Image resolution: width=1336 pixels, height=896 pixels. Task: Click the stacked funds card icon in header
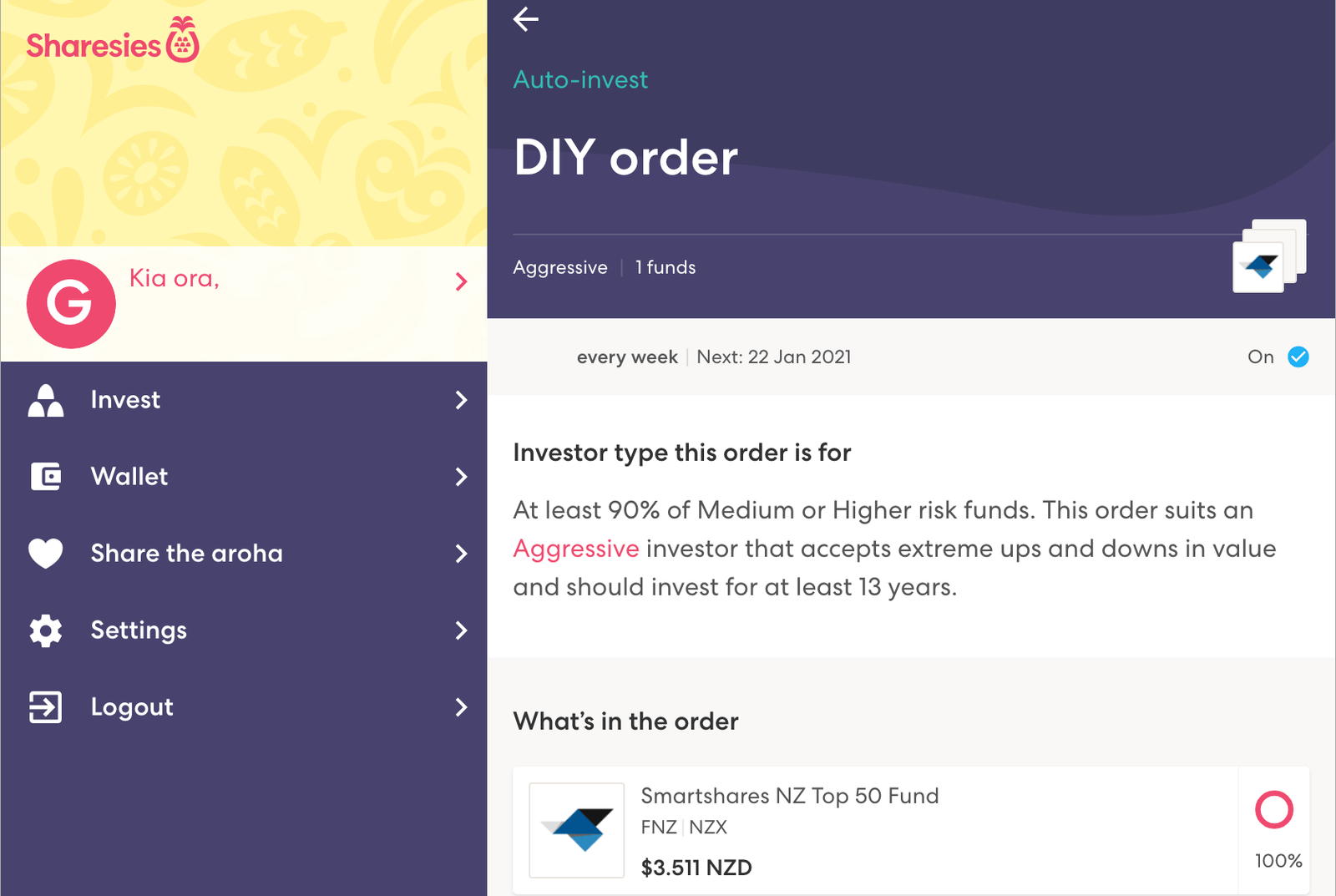[1269, 256]
